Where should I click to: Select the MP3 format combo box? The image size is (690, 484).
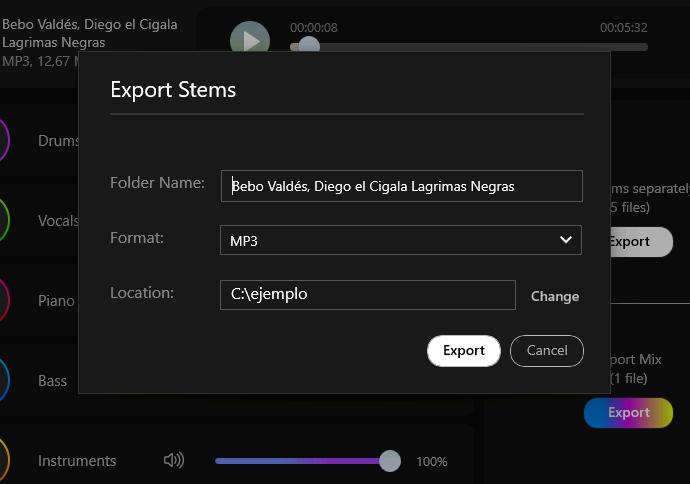(401, 240)
